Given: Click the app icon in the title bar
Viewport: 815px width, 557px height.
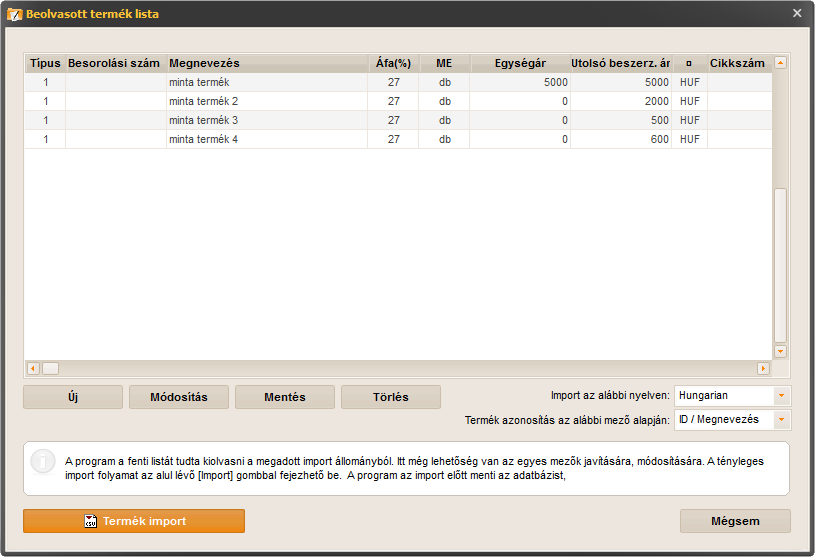Looking at the screenshot, I should [x=14, y=14].
